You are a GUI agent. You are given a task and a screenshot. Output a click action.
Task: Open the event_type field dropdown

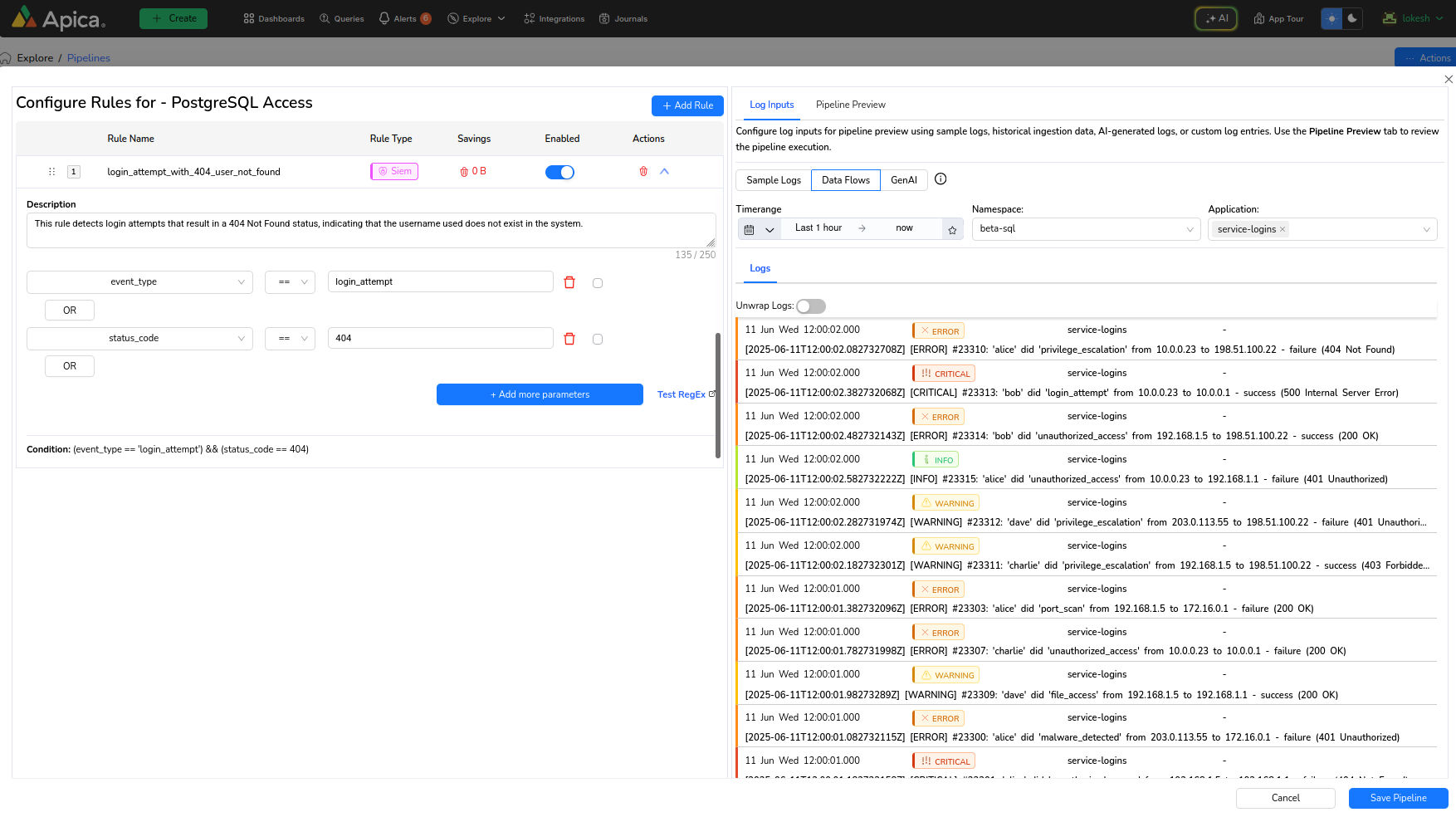[x=139, y=282]
